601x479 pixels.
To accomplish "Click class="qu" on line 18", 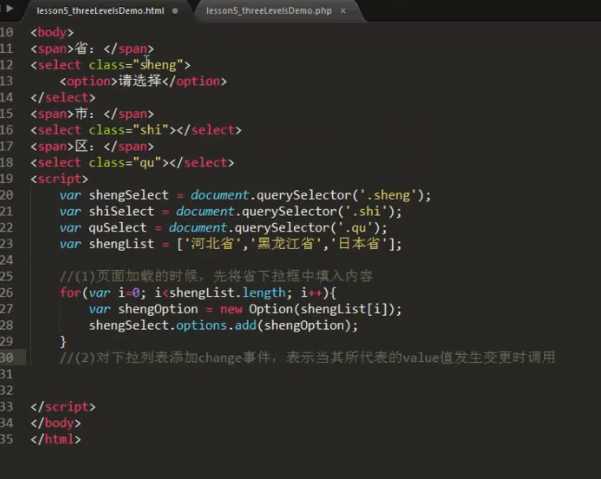I will pos(125,163).
